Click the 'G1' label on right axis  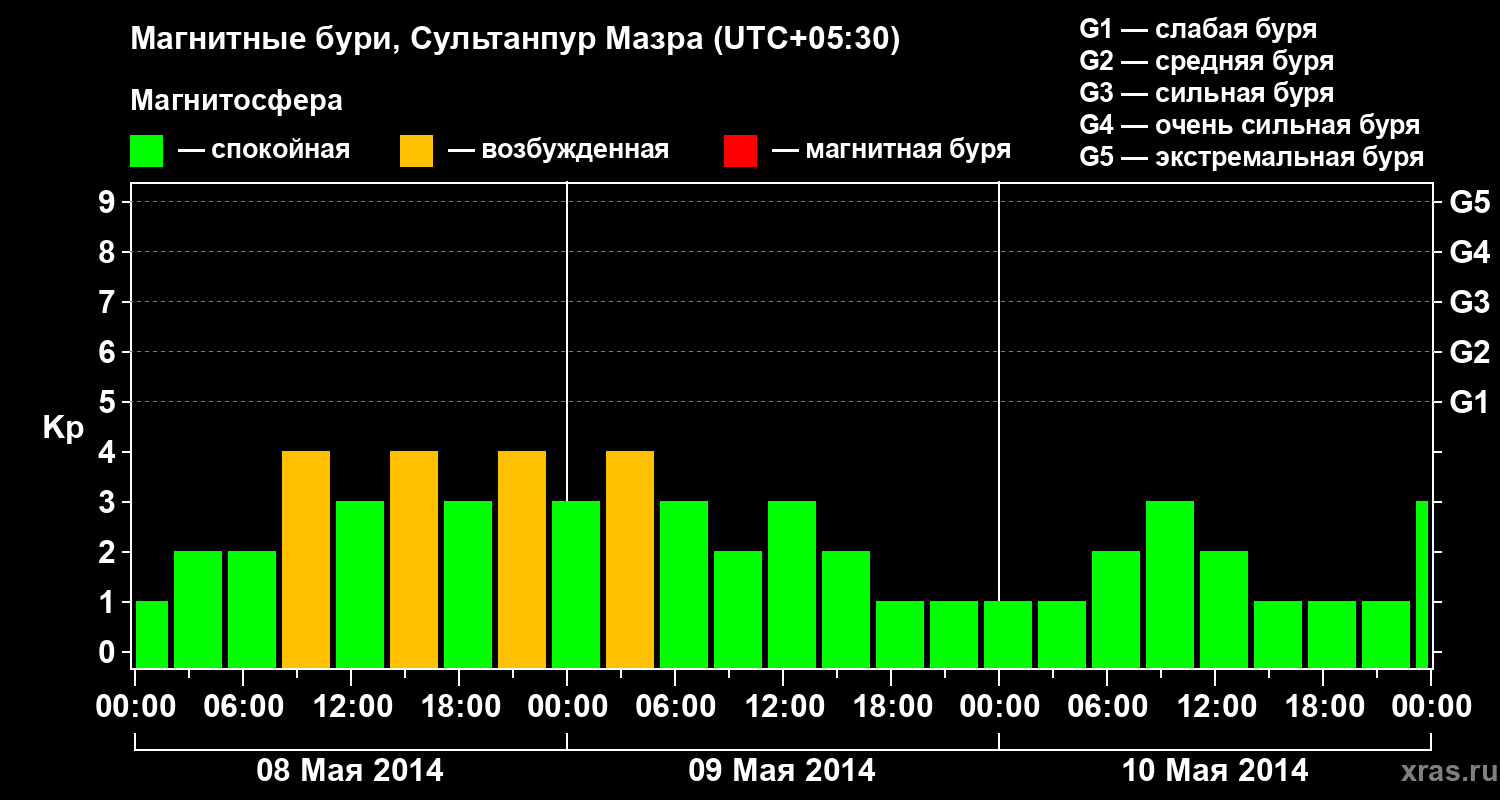[1469, 402]
